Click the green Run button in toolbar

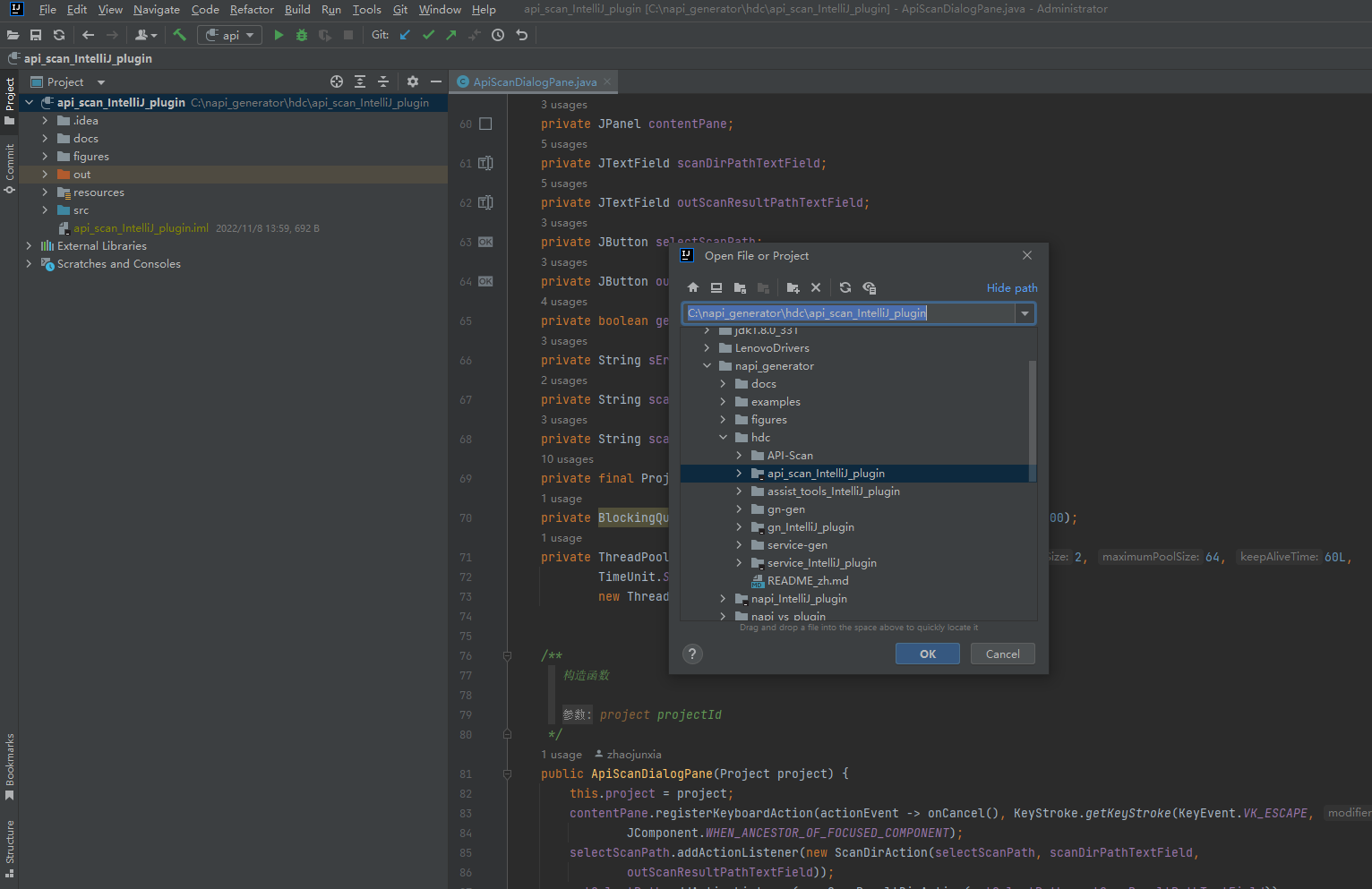279,35
